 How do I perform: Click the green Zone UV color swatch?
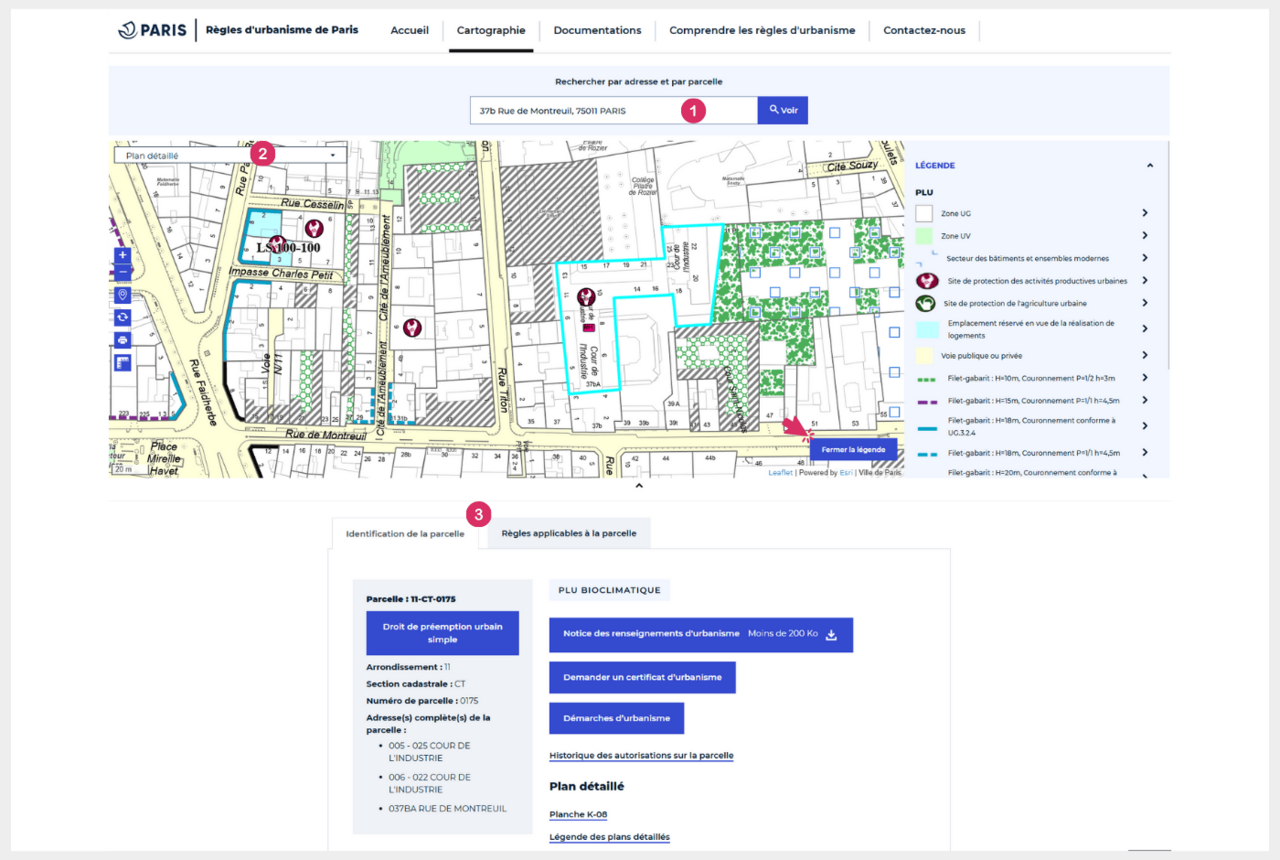pos(925,236)
